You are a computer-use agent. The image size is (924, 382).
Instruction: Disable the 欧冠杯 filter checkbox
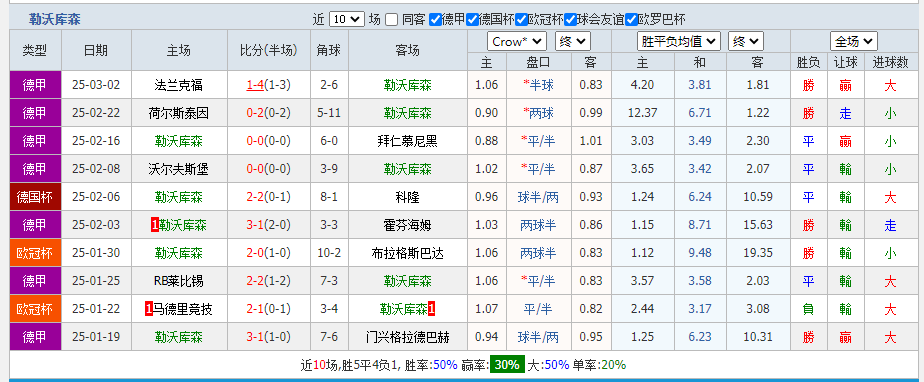(x=522, y=20)
